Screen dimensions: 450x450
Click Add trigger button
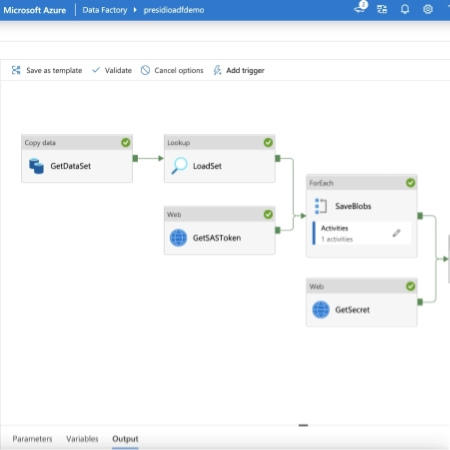tap(239, 70)
